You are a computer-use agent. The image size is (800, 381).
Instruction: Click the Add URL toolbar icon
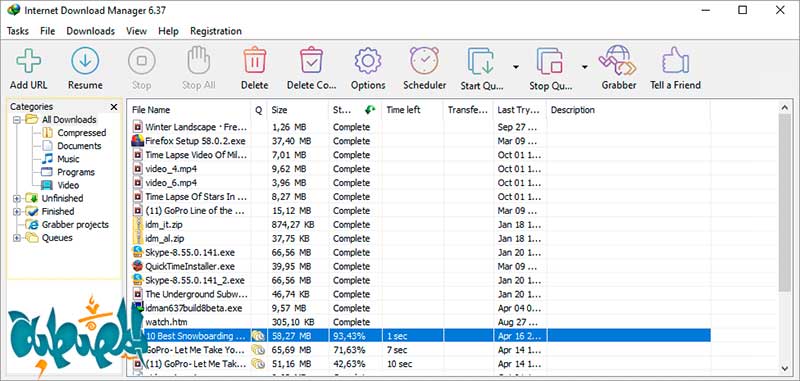click(x=29, y=61)
